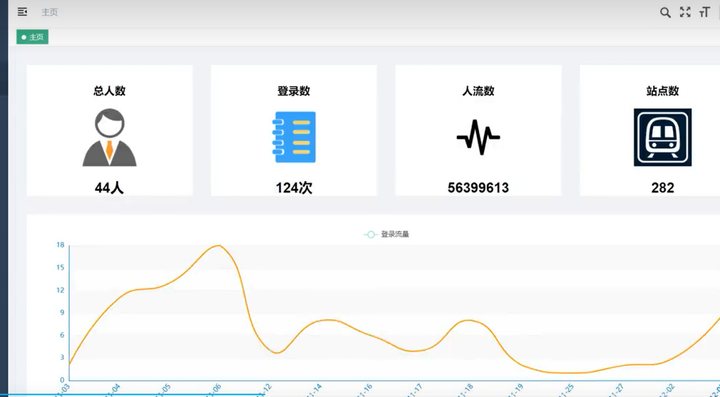Click the 登录数 card title
The height and width of the screenshot is (397, 720).
294,91
